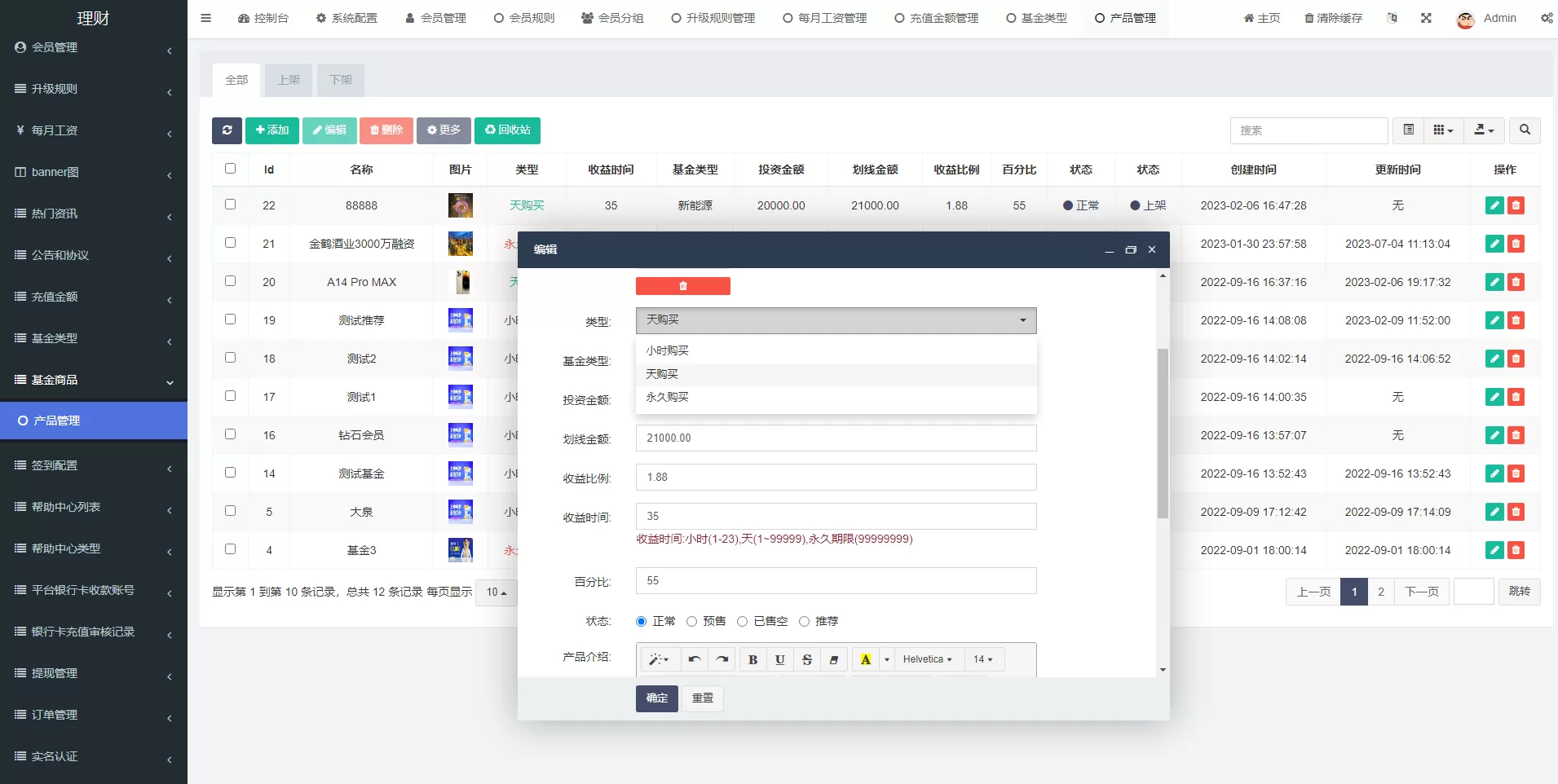Toggle the sidebar hamburger menu icon
The height and width of the screenshot is (784, 1558).
pos(206,18)
